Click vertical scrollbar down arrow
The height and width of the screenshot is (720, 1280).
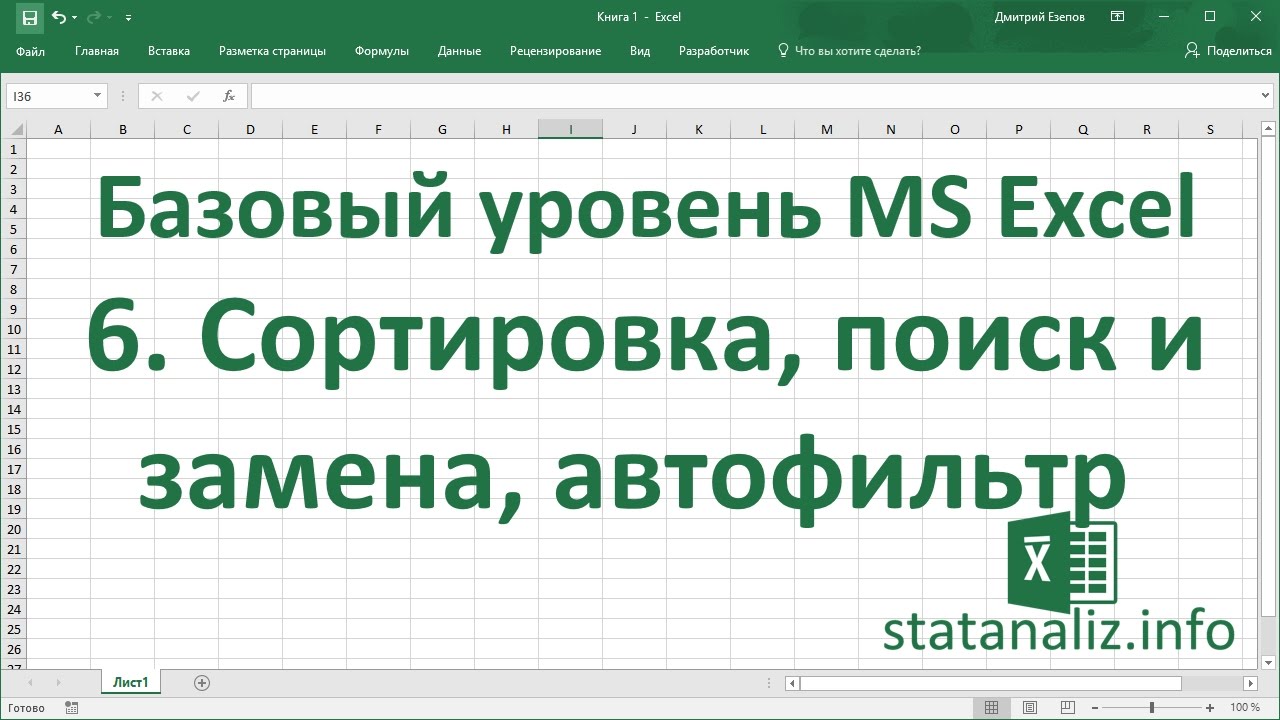coord(1268,662)
